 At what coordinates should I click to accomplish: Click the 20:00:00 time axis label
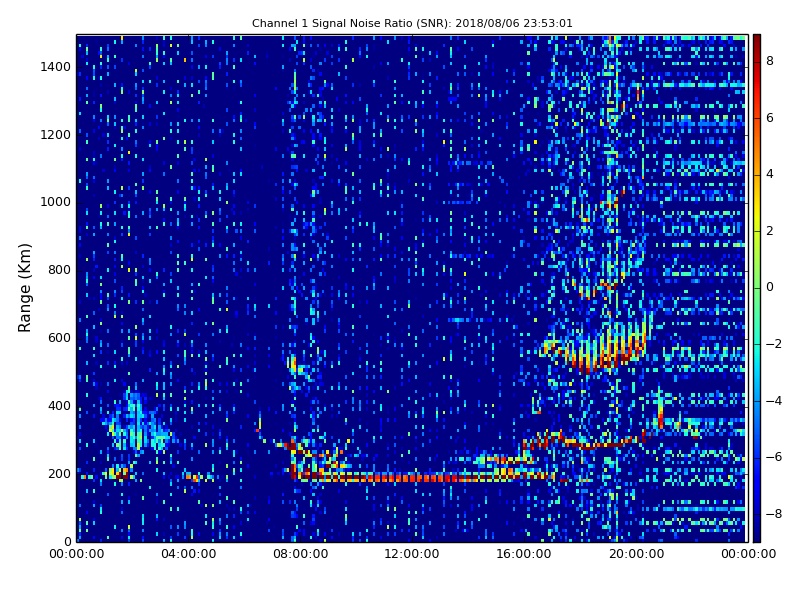pos(636,554)
